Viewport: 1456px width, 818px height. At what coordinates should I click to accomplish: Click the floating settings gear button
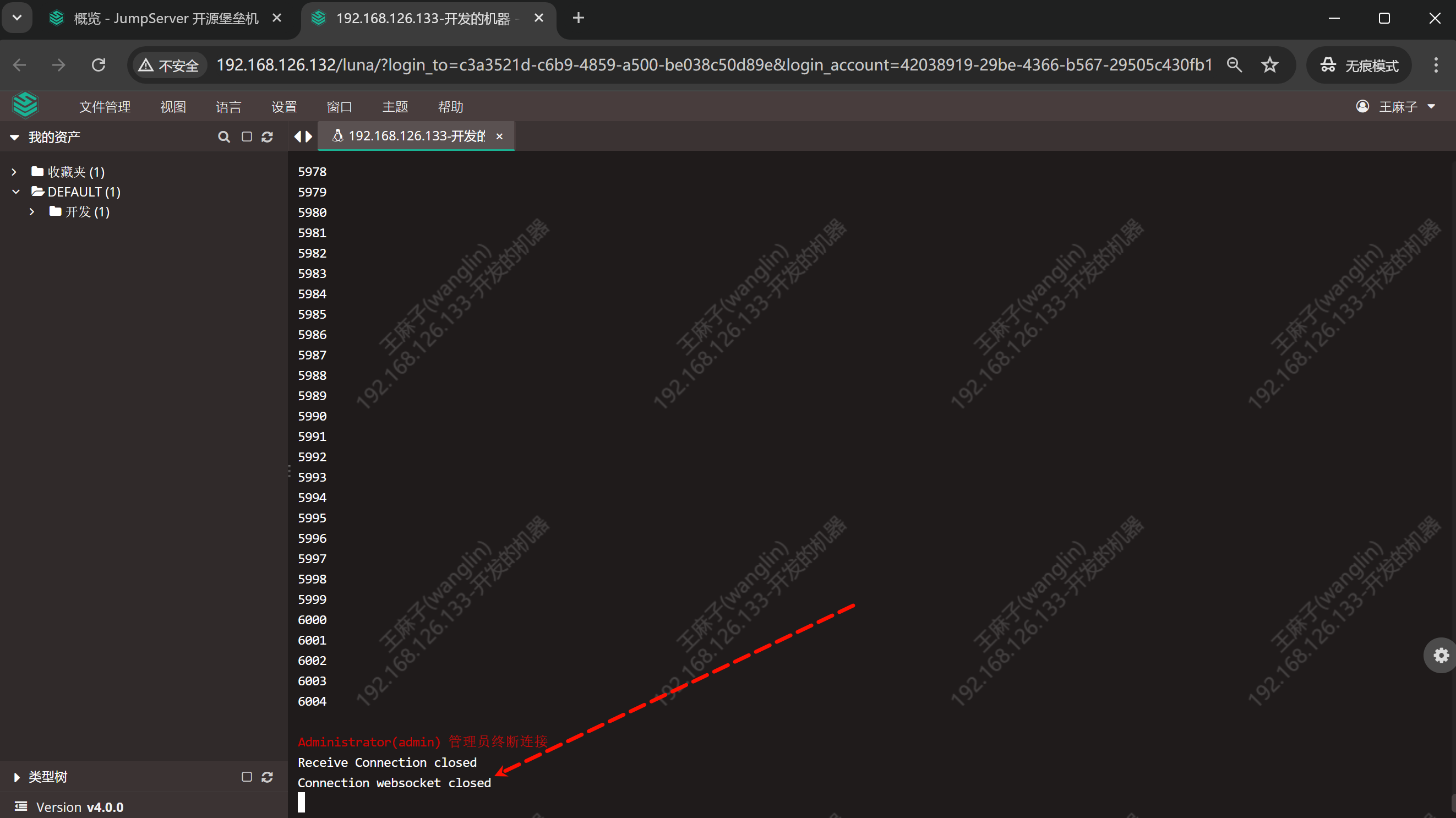1440,655
